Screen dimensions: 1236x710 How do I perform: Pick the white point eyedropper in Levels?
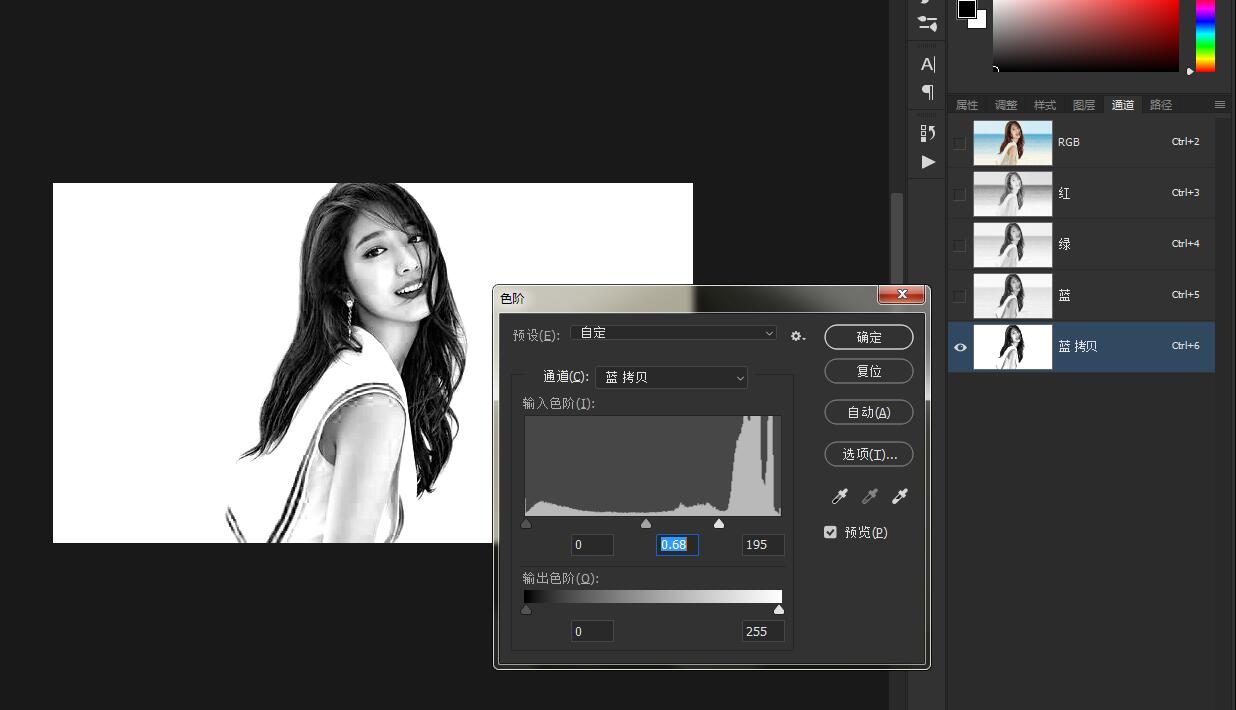coord(900,496)
